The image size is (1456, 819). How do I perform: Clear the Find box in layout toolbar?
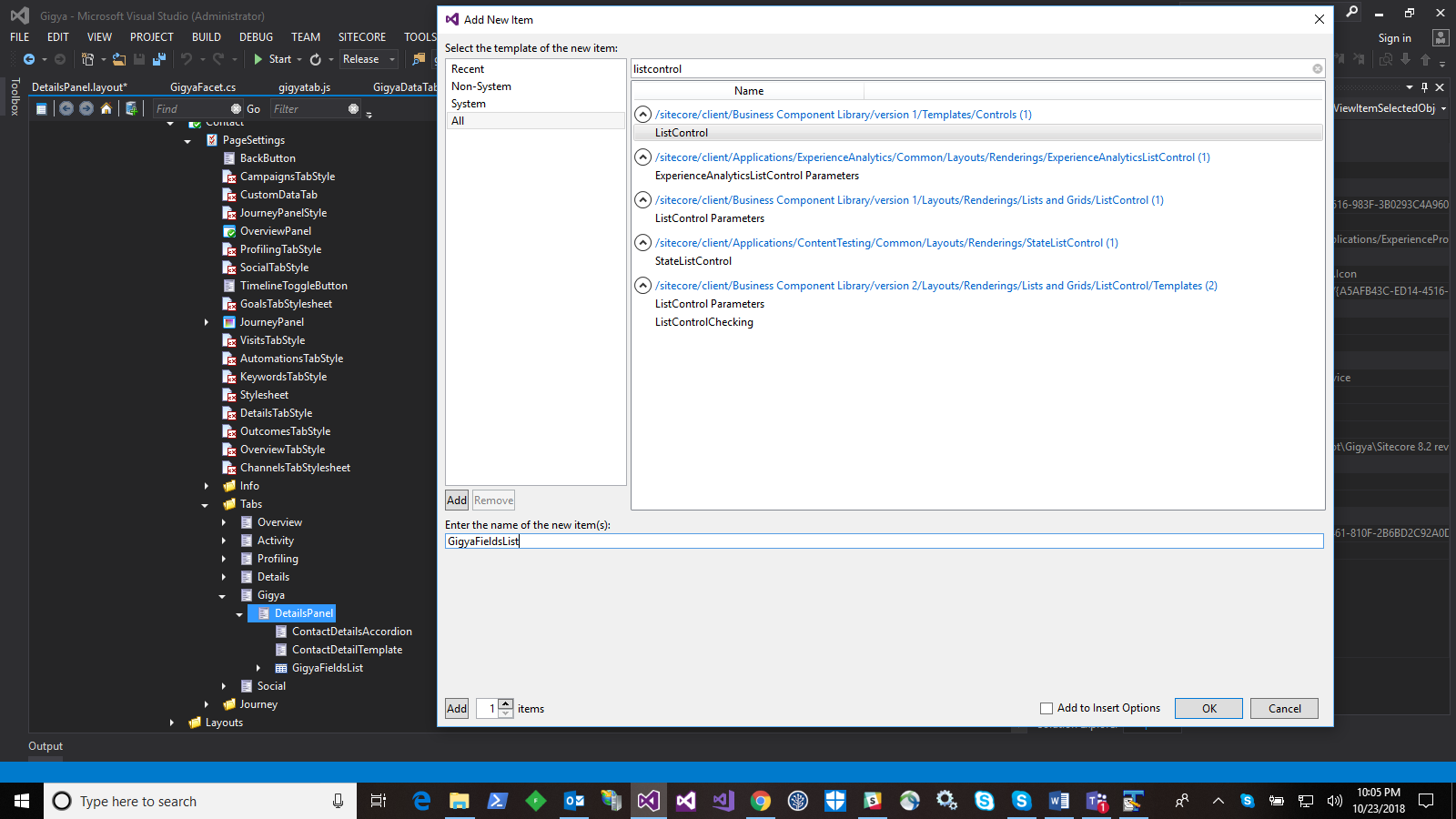pos(236,108)
